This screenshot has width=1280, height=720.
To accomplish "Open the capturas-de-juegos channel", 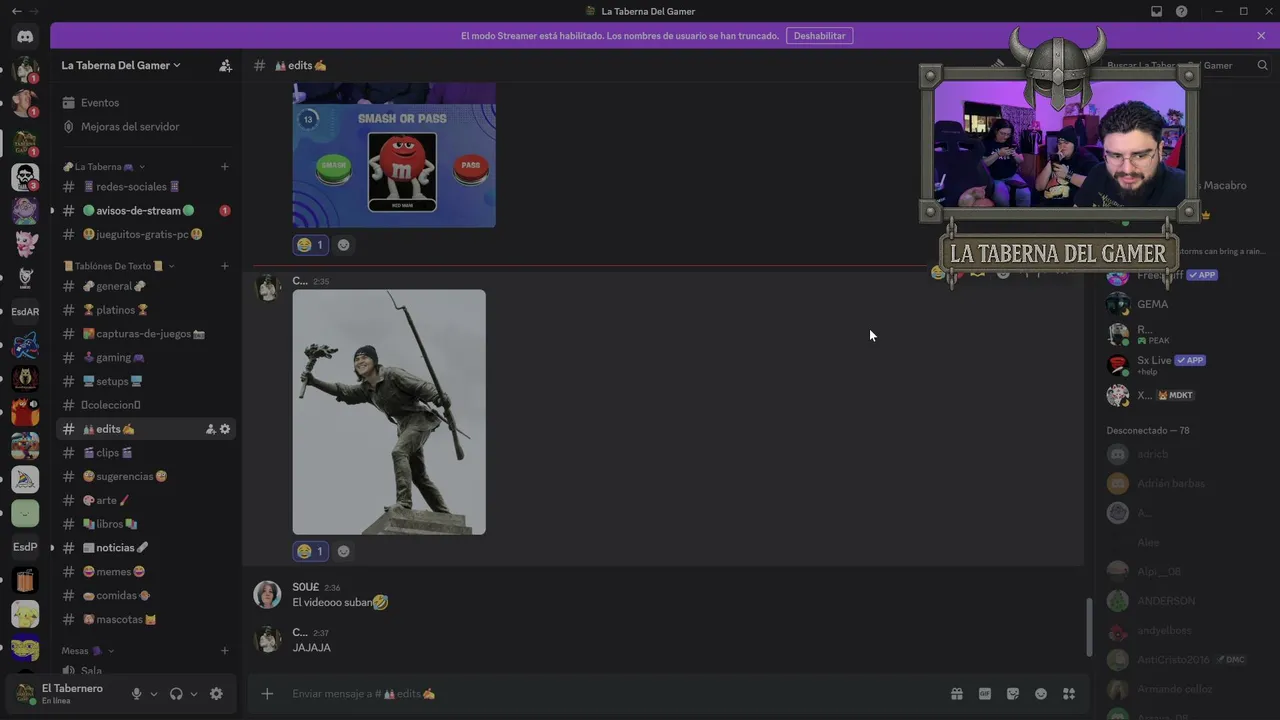I will pos(146,334).
